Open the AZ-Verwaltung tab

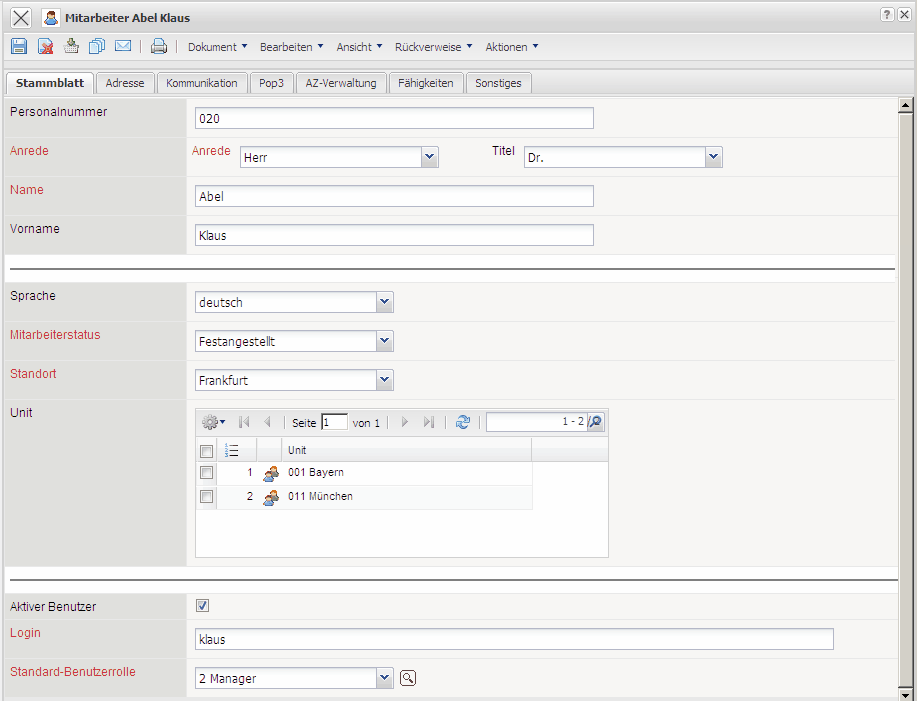pos(341,83)
